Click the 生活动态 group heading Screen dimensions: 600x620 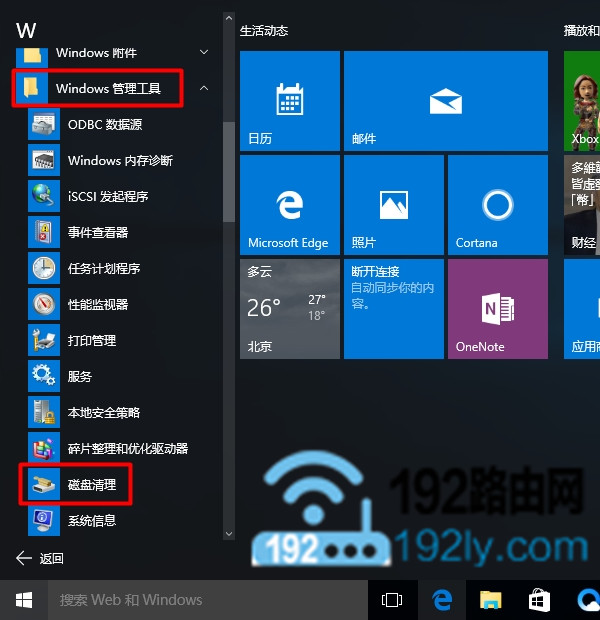pyautogui.click(x=264, y=31)
